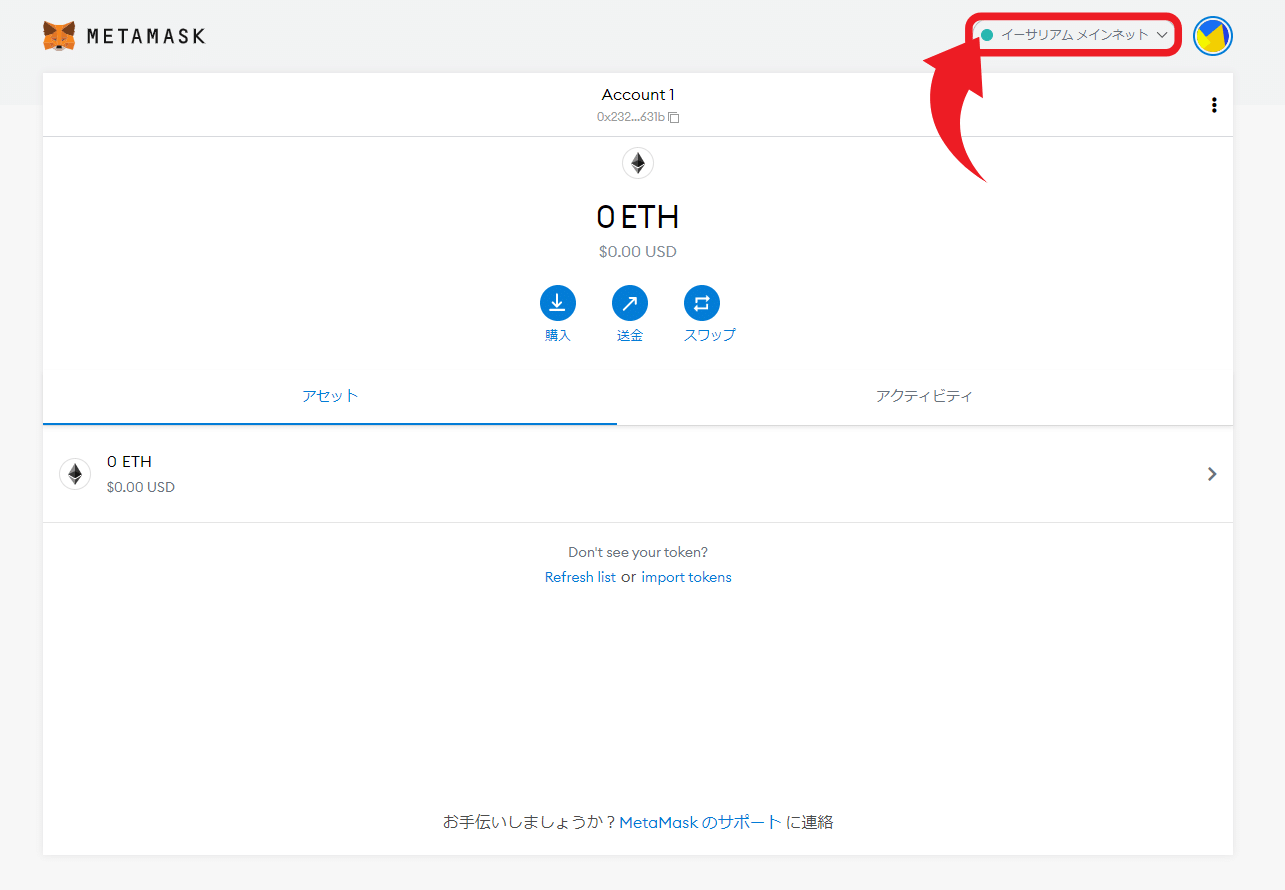Click the 送金 label

pyautogui.click(x=630, y=336)
